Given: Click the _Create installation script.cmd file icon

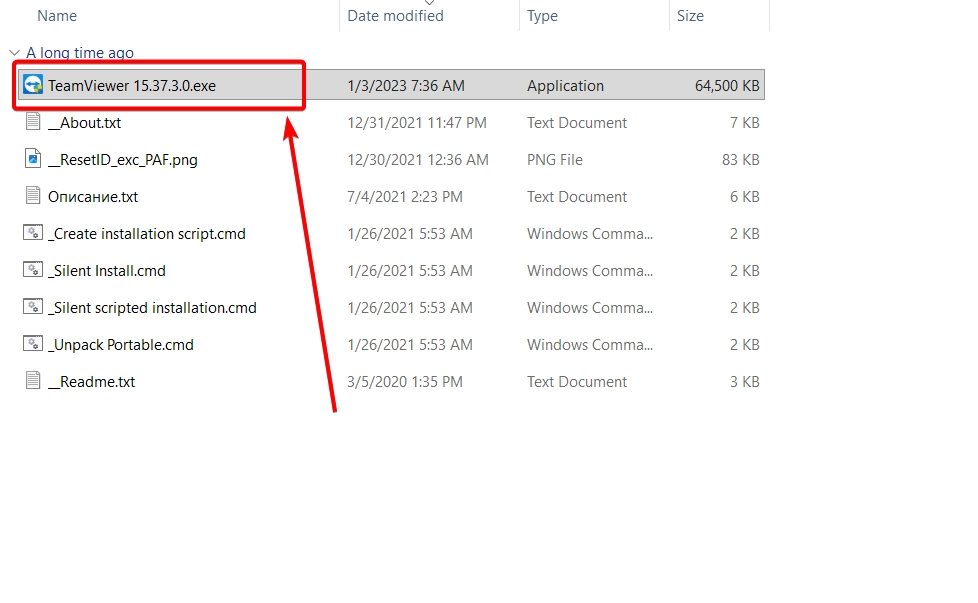Looking at the screenshot, I should (x=33, y=233).
